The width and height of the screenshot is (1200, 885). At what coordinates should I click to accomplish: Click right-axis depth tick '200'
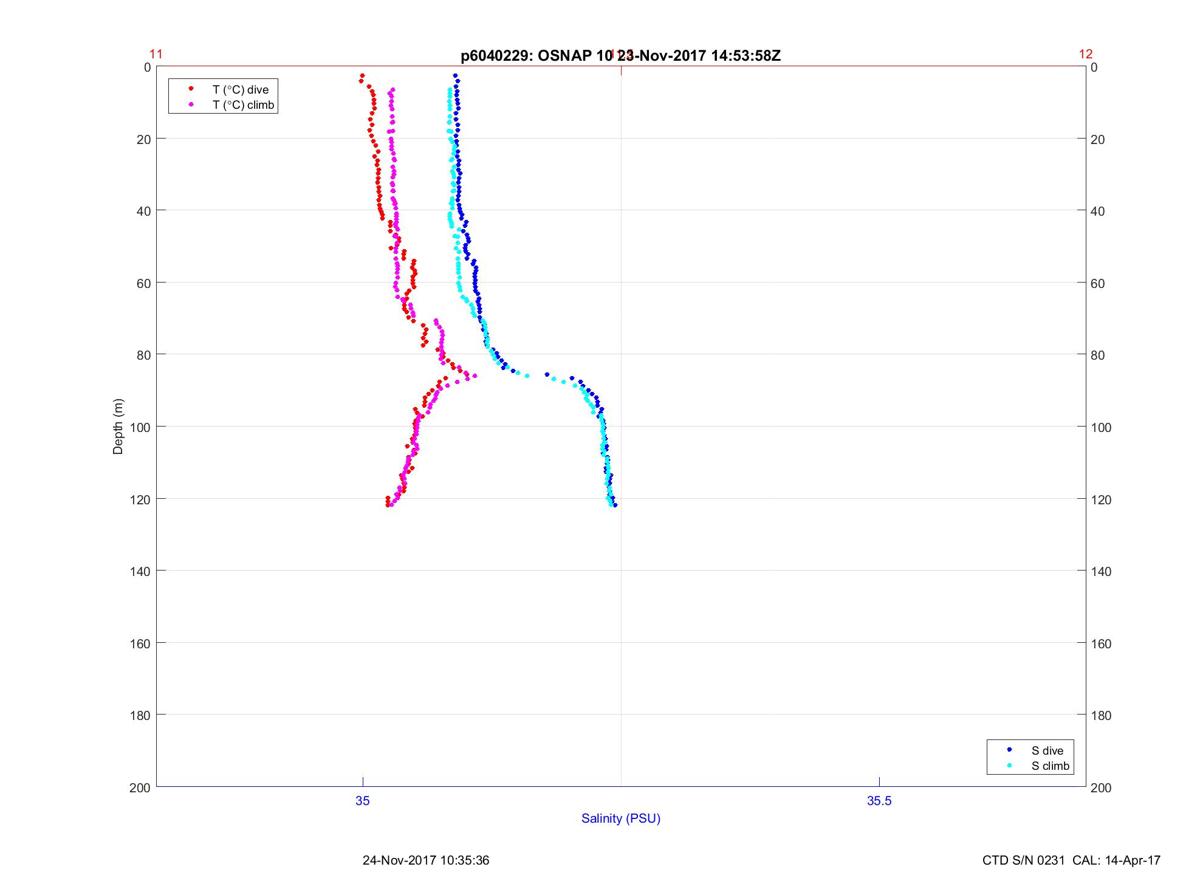1101,788
